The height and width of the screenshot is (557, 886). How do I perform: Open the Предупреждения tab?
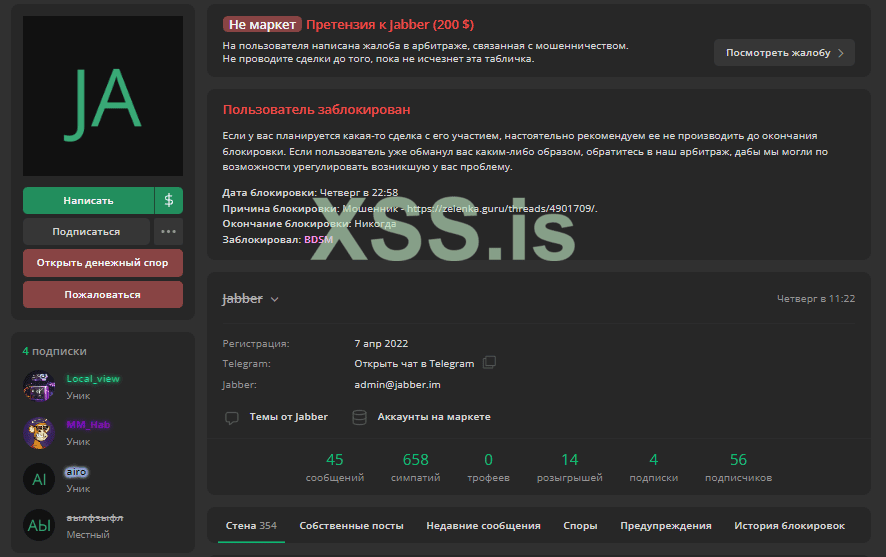click(x=666, y=525)
